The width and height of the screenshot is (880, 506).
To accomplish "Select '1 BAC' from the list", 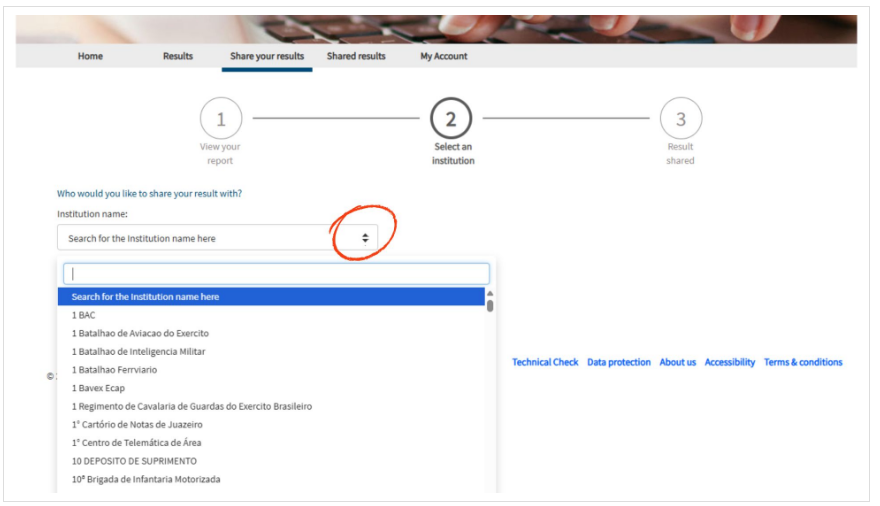I will (x=84, y=315).
